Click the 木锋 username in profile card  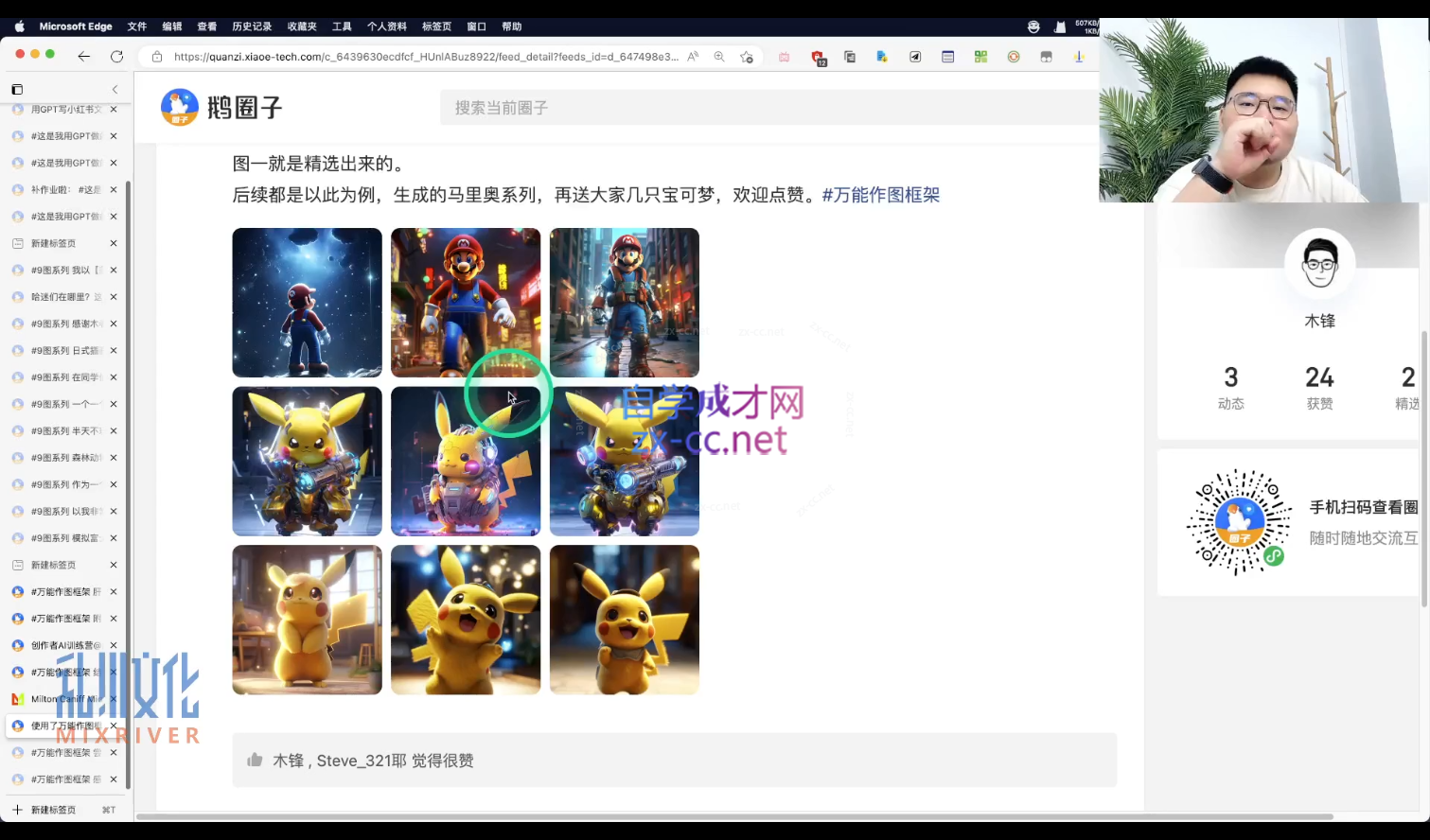(1319, 322)
